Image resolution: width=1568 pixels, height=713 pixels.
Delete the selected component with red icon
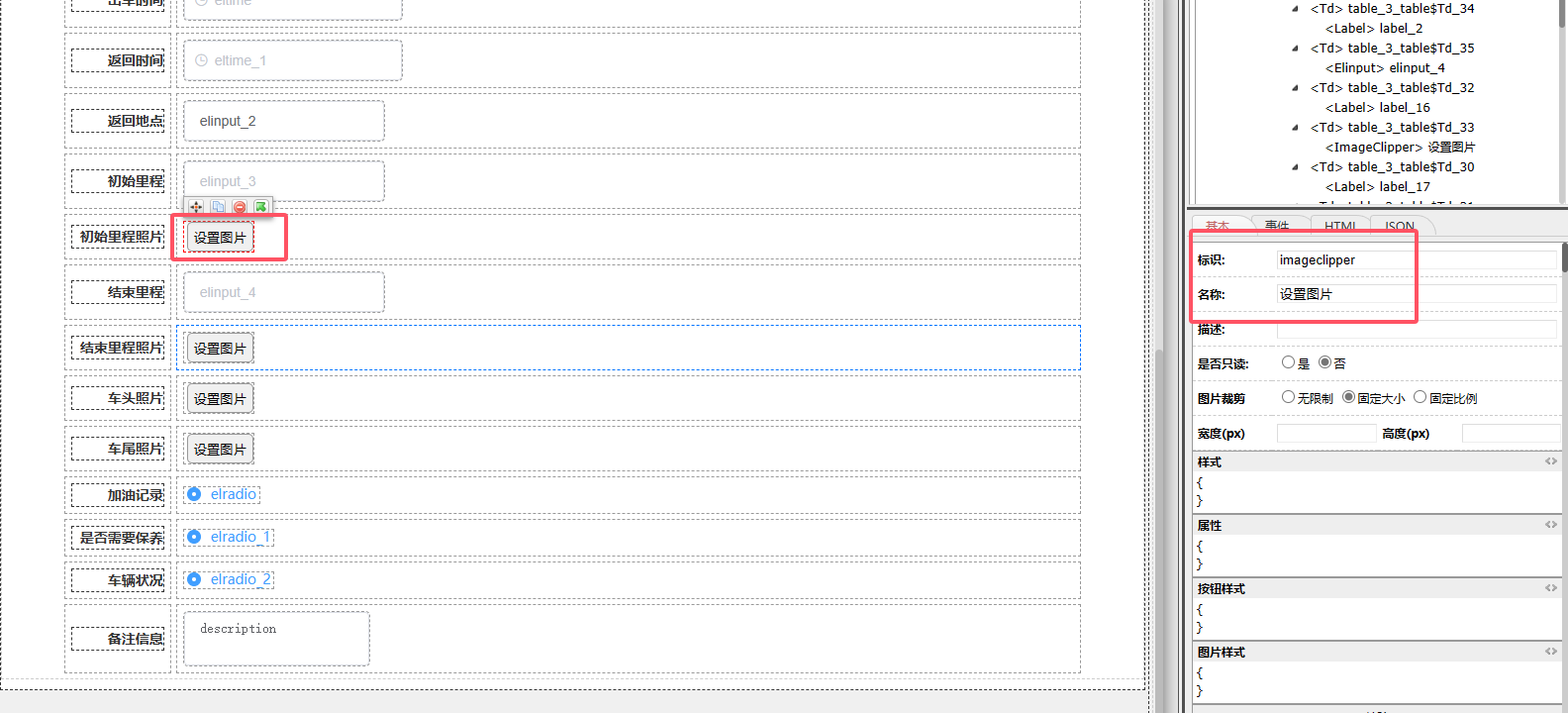[240, 207]
